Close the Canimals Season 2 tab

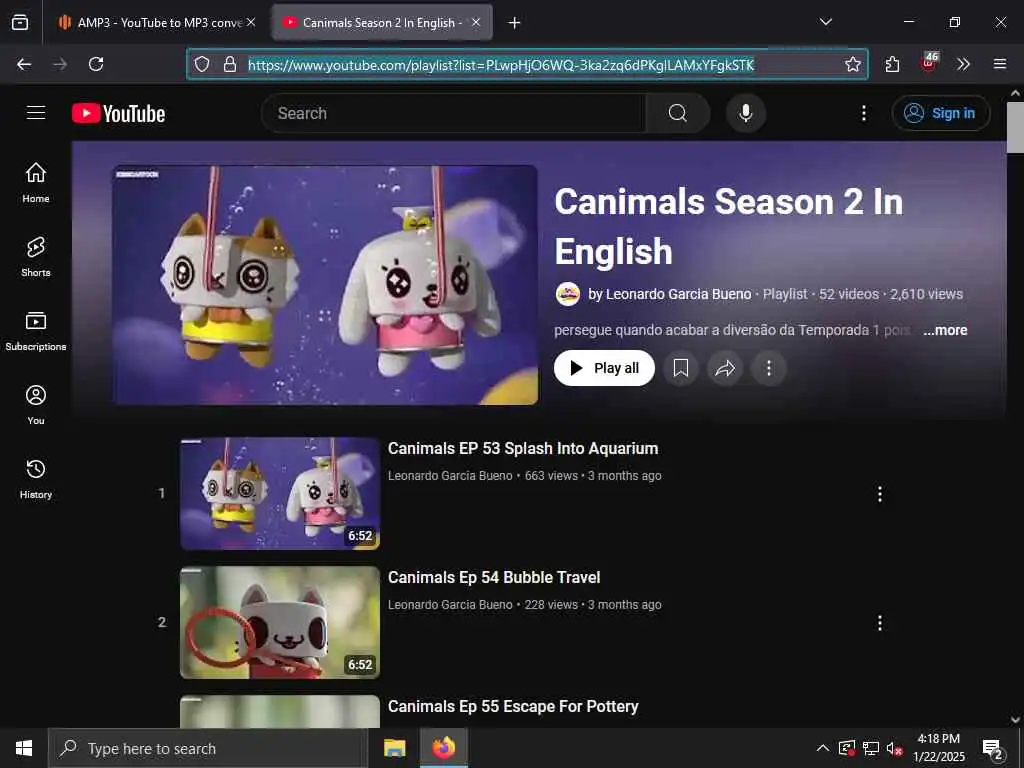click(x=476, y=22)
